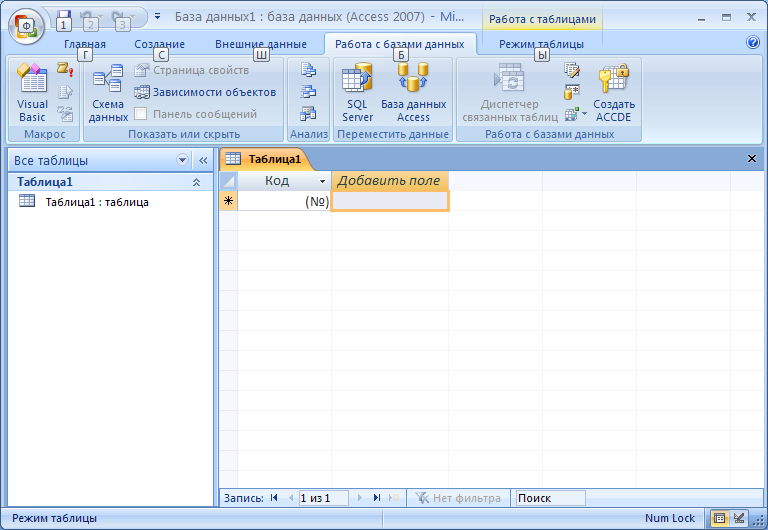This screenshot has height=530, width=768.
Task: Open Диспетчер связанных таблиц
Action: click(x=510, y=93)
